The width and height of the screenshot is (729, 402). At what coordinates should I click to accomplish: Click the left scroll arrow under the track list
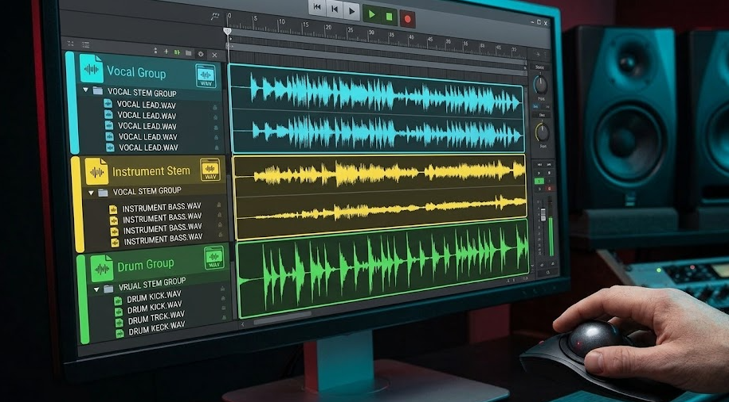(x=242, y=324)
